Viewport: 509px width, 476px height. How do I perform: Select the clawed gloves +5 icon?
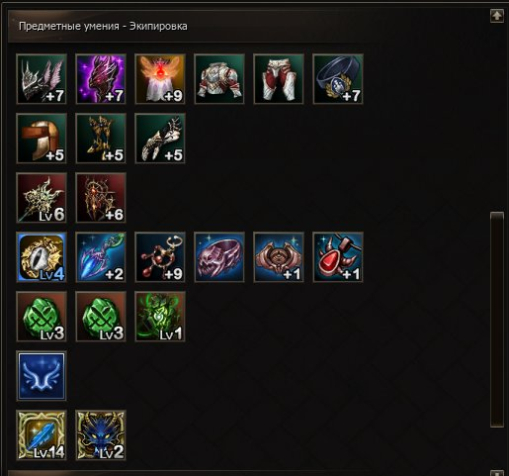pos(160,138)
